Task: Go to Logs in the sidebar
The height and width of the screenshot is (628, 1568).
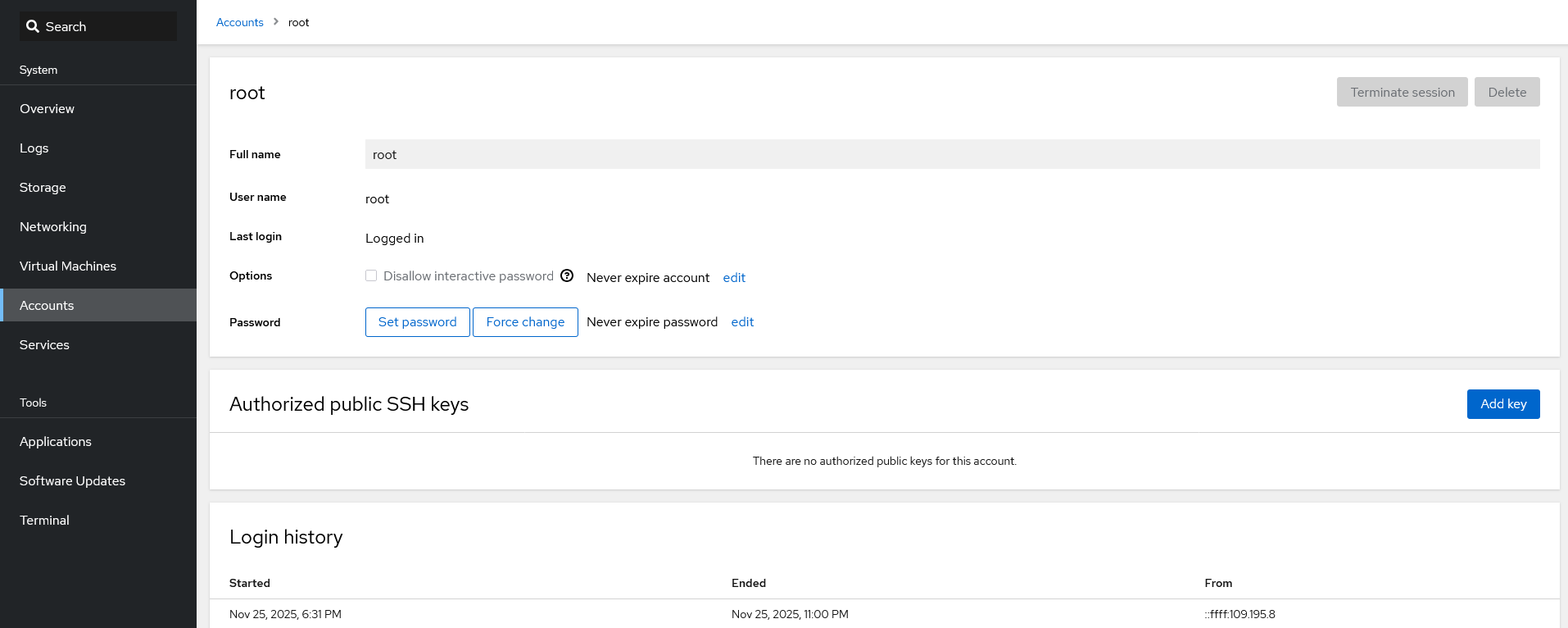Action: click(x=34, y=148)
